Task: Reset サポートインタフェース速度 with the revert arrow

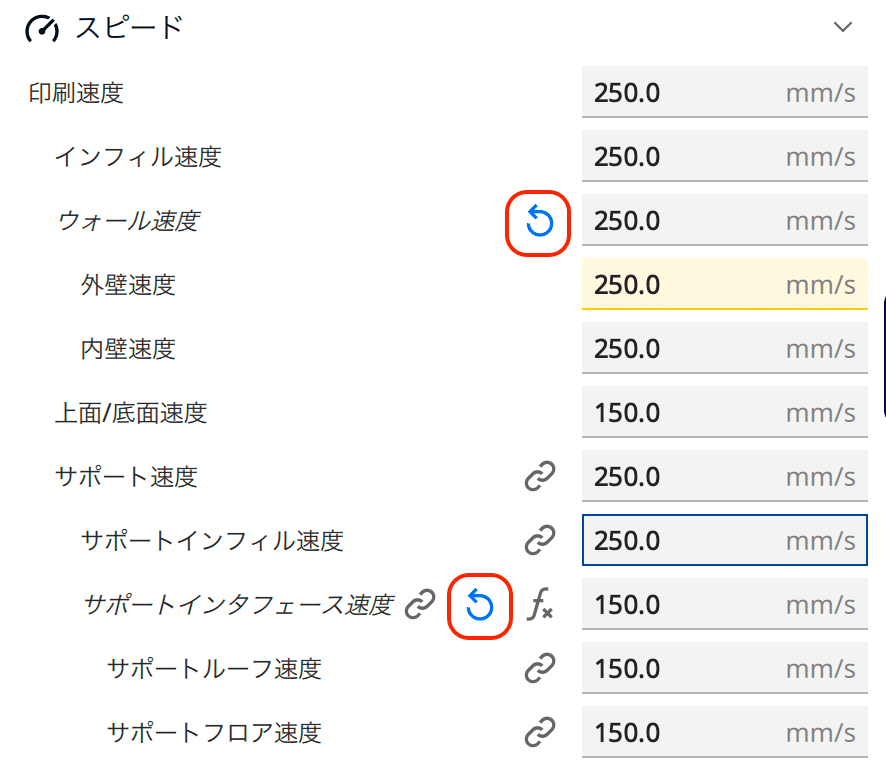Action: (x=480, y=605)
